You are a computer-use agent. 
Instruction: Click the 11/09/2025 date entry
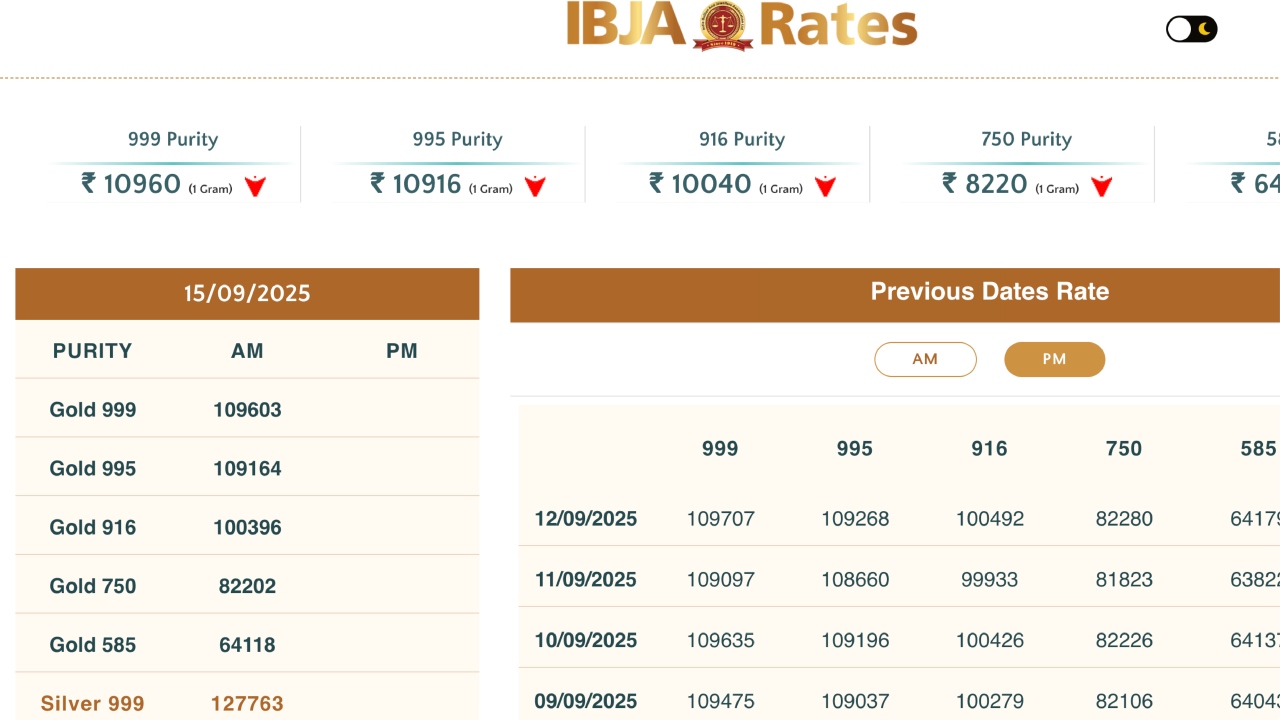585,580
